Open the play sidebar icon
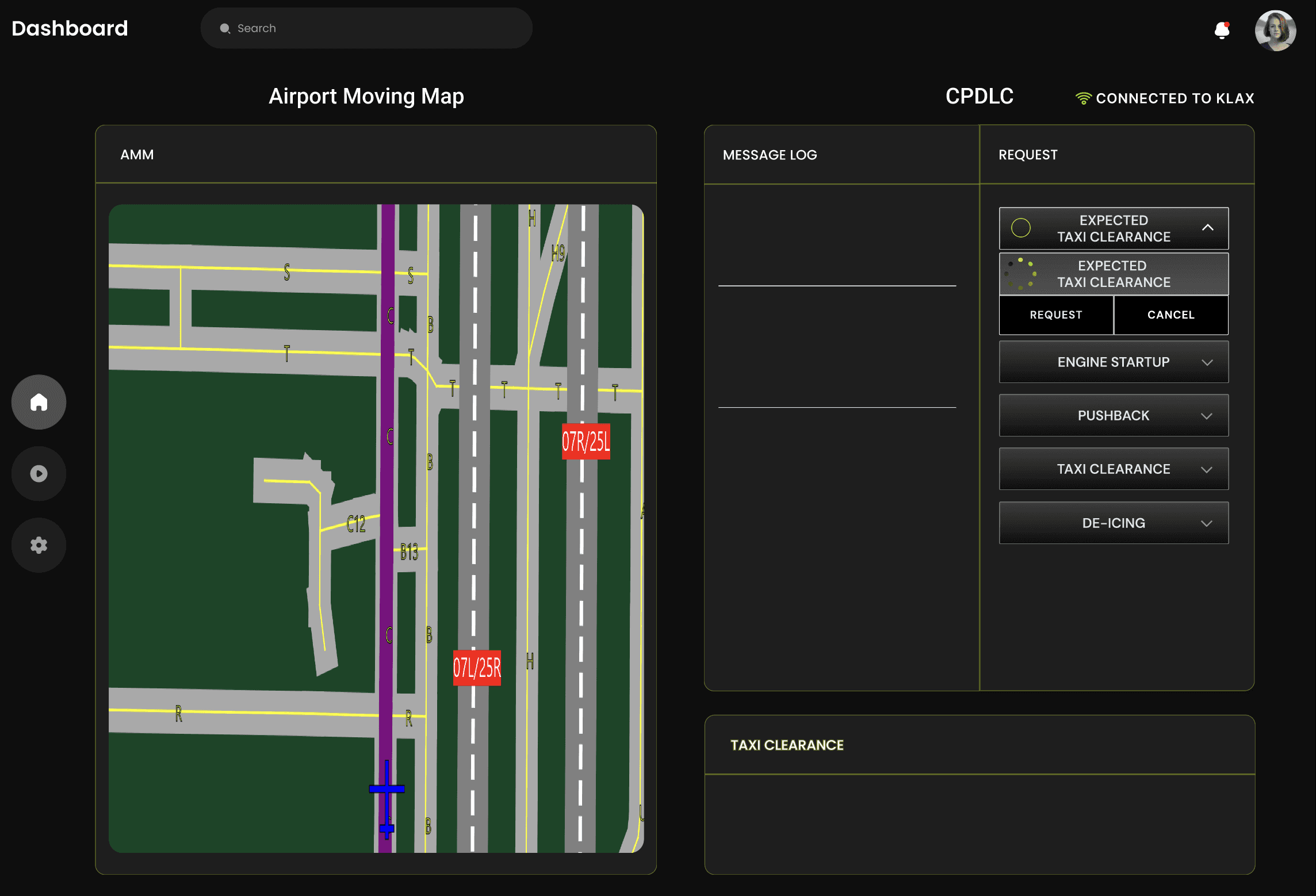 (39, 473)
